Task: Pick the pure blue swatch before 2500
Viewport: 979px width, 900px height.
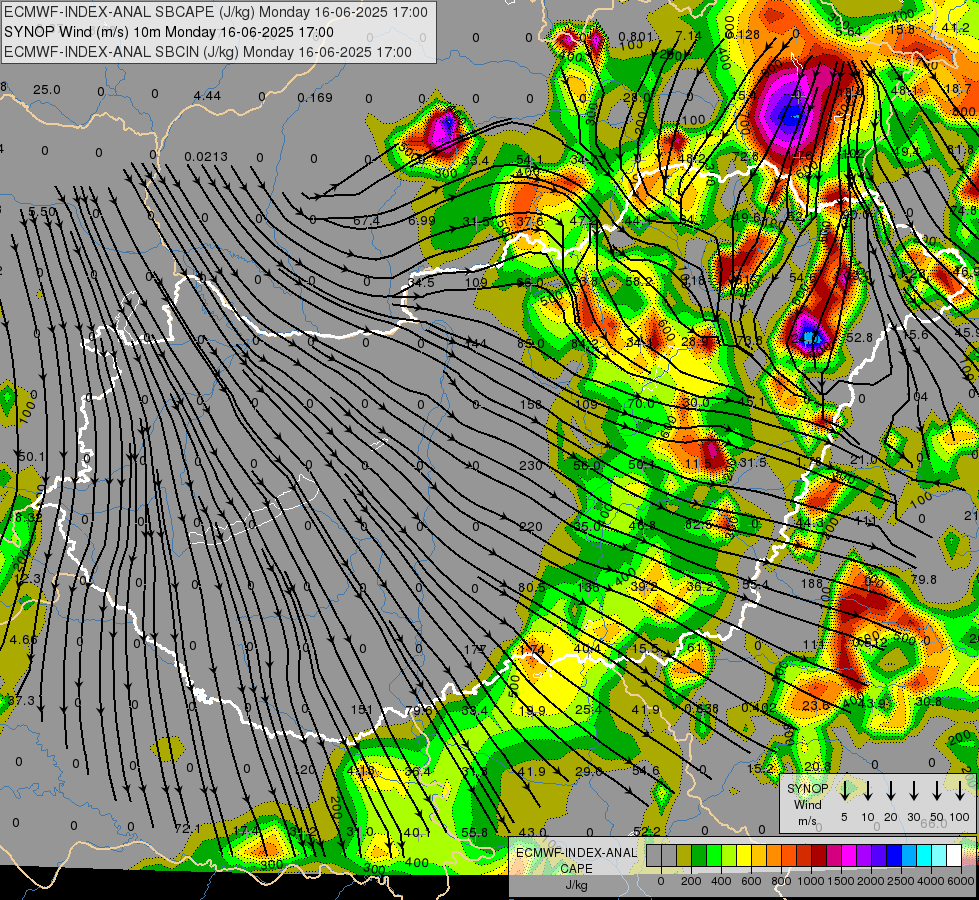Action: pos(893,856)
